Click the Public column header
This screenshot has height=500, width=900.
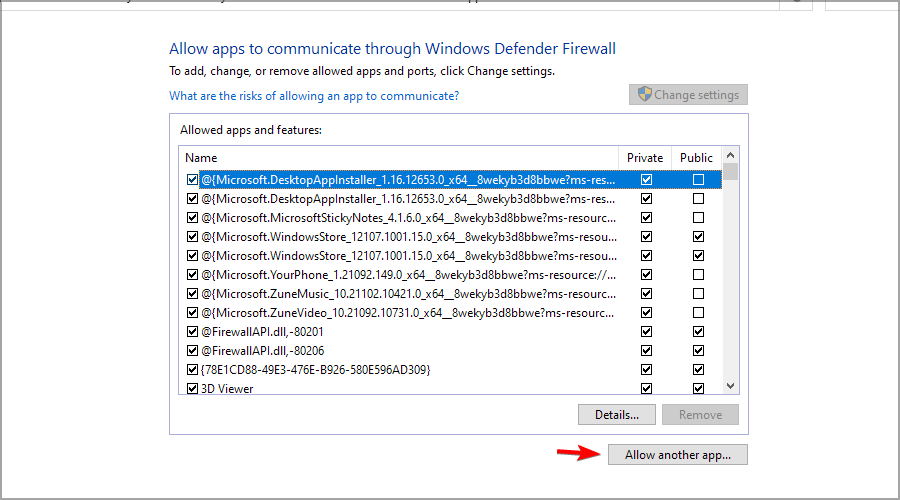(x=696, y=158)
